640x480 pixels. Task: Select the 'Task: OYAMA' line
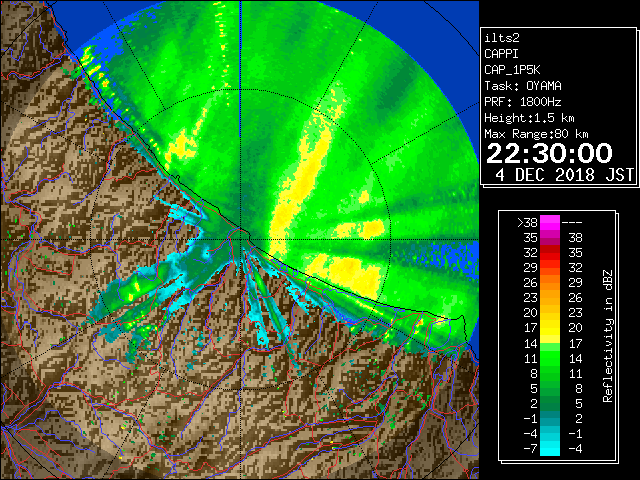coord(523,86)
